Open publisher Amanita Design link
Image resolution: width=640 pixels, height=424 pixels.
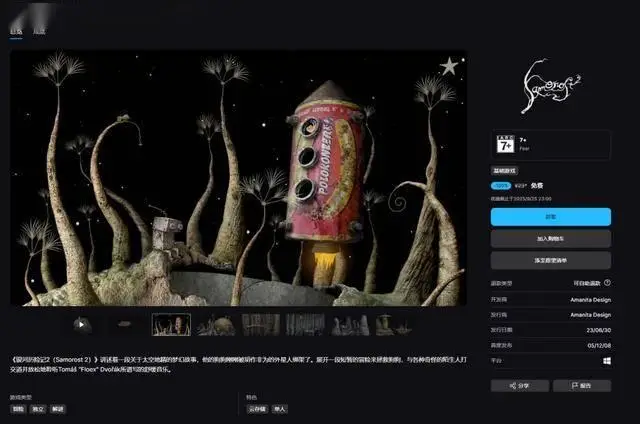591,315
